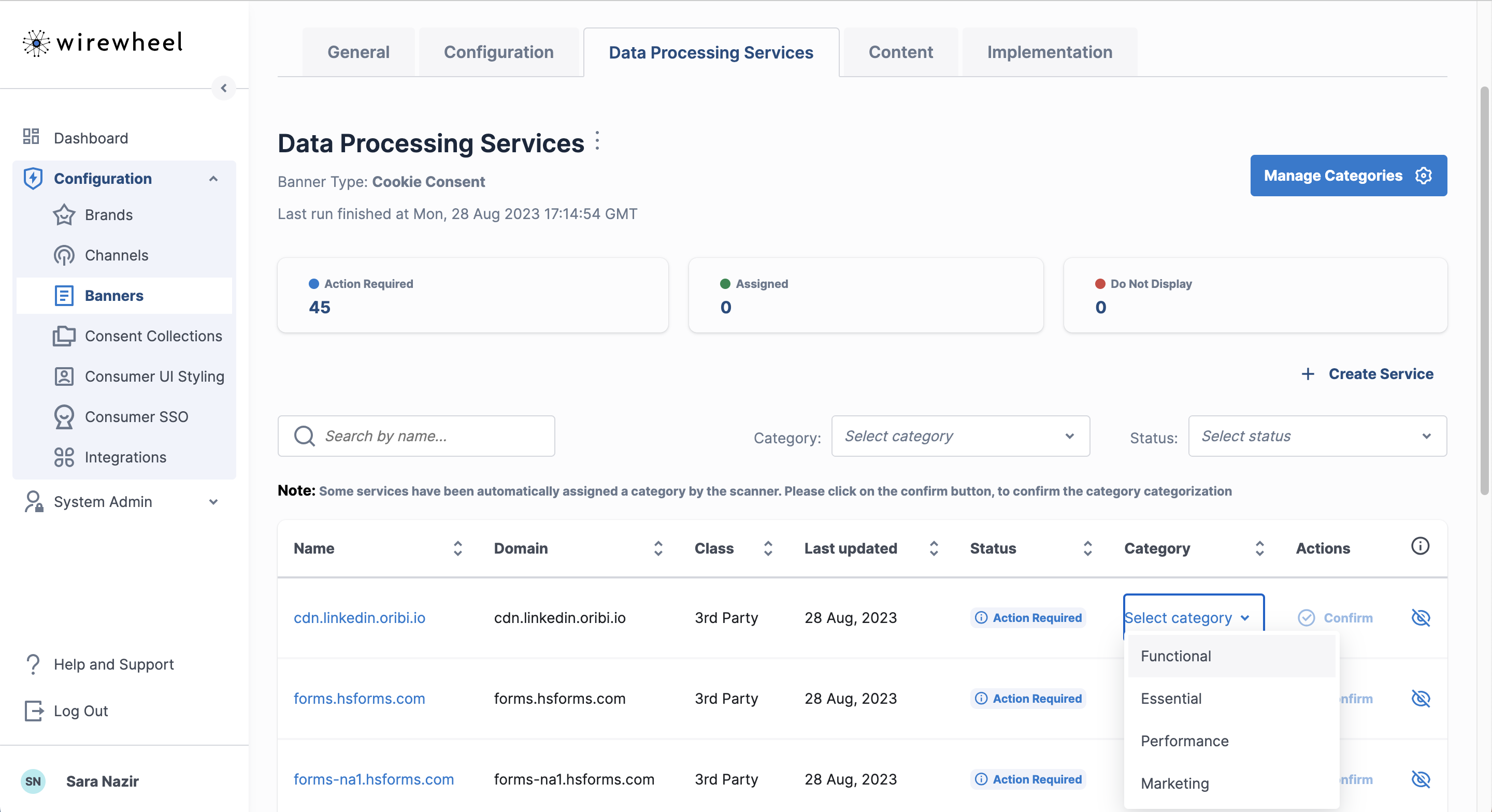Open the cdn.linkedin.oribi.io service link
The width and height of the screenshot is (1492, 812).
coord(359,618)
